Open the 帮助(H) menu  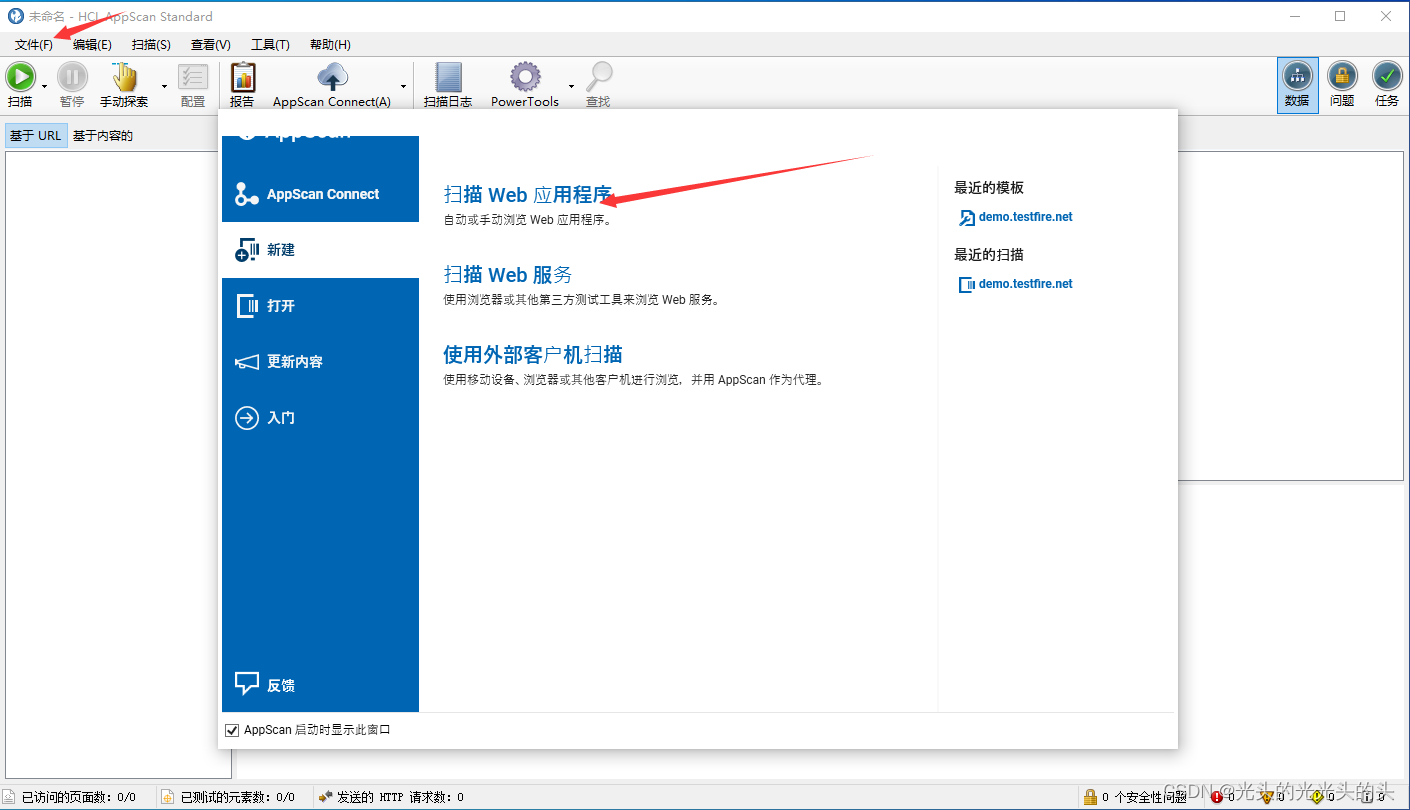[x=330, y=45]
